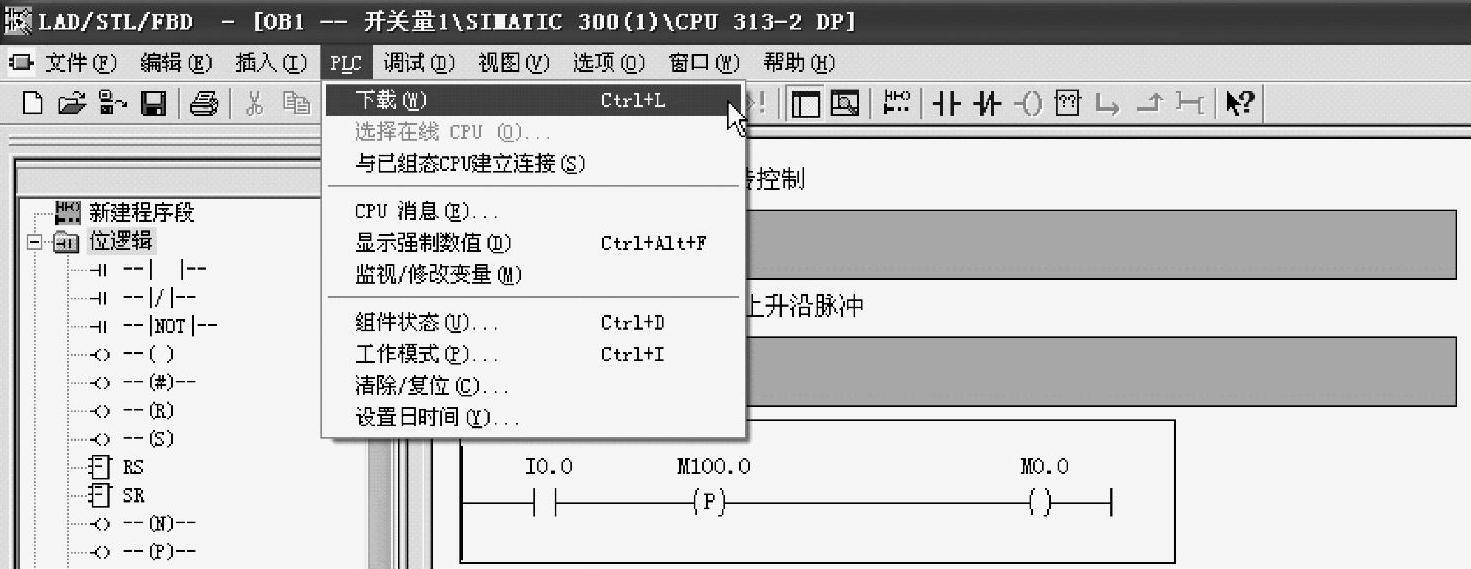Click the Copy toolbar icon

tap(295, 103)
